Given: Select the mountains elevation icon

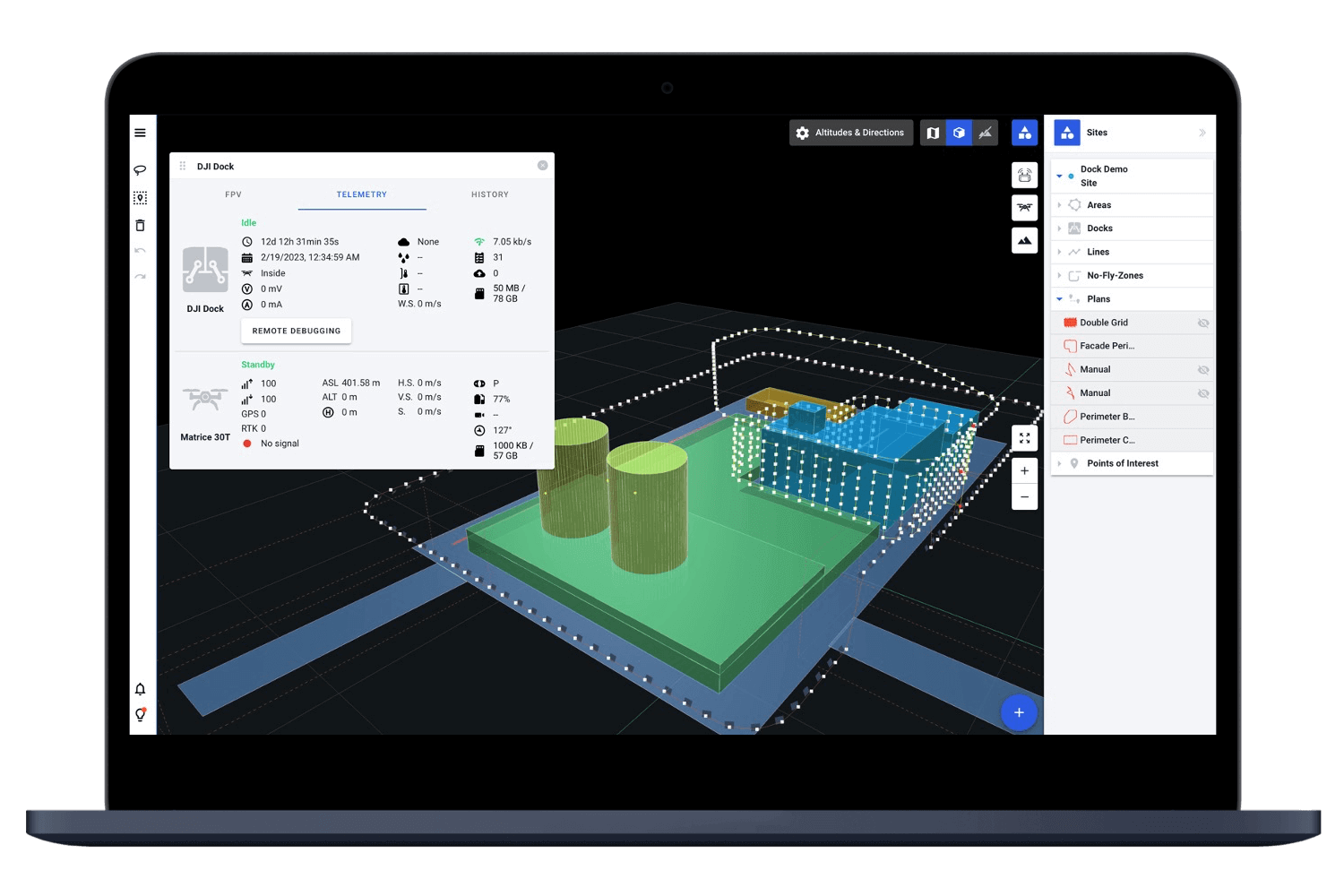Looking at the screenshot, I should pyautogui.click(x=1024, y=240).
